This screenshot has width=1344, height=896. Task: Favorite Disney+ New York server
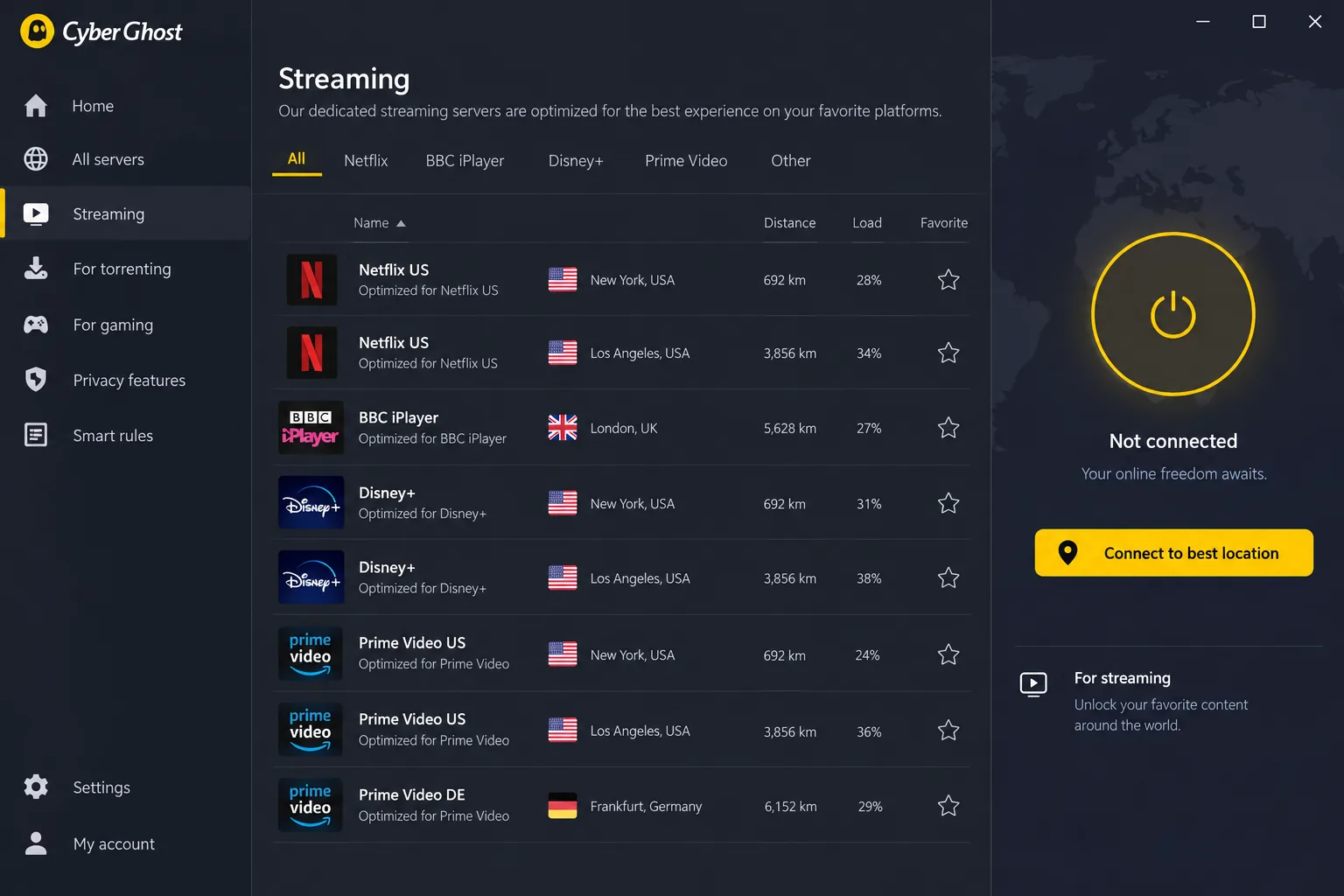pos(948,503)
